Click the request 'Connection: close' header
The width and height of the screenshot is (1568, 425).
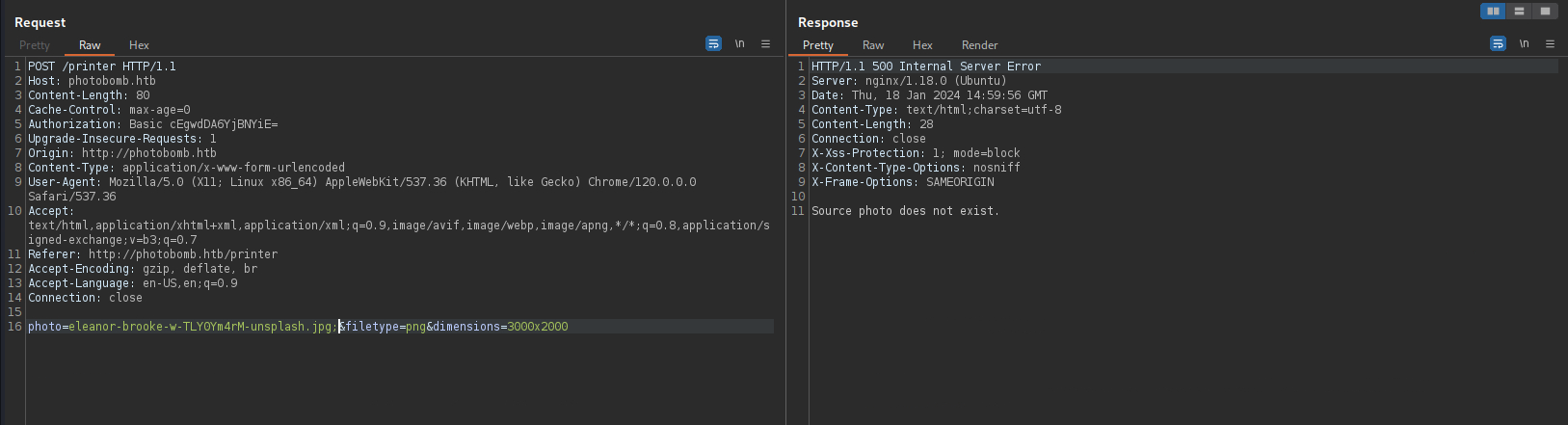coord(85,298)
